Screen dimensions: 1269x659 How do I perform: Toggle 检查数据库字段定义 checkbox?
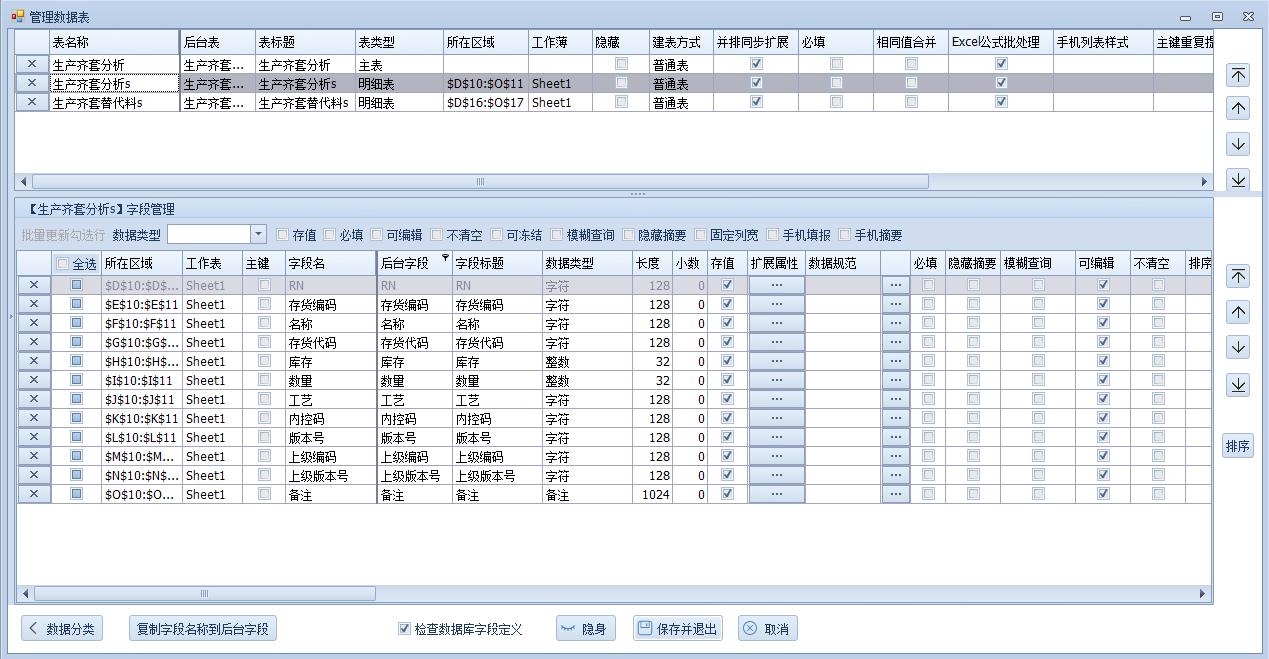pyautogui.click(x=404, y=629)
